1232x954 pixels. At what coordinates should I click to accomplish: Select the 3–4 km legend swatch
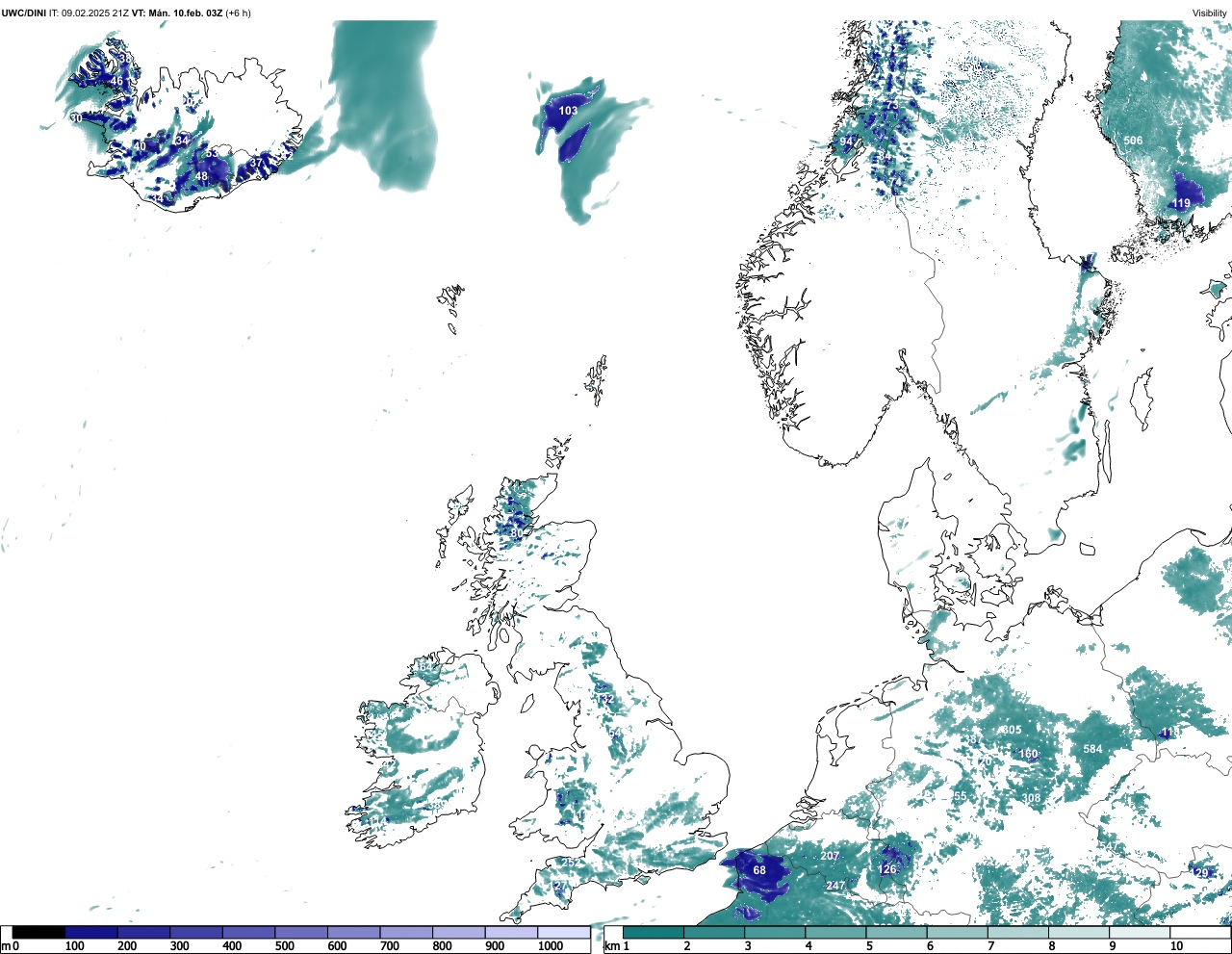point(775,933)
